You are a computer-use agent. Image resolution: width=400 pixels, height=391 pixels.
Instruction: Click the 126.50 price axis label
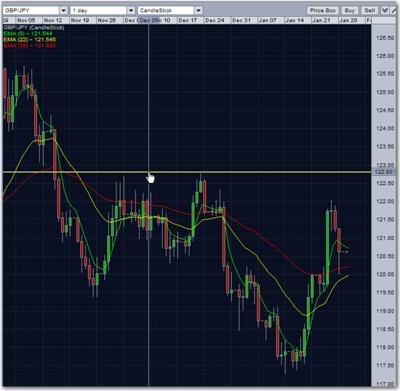[x=385, y=38]
